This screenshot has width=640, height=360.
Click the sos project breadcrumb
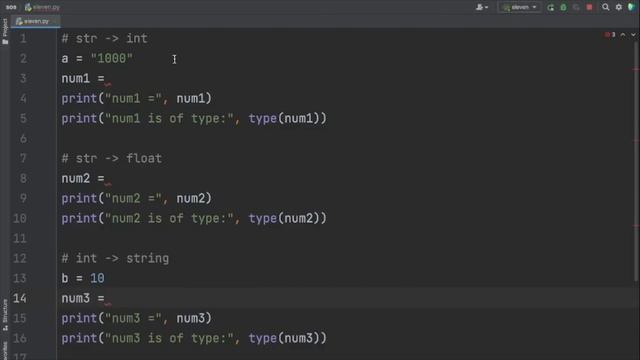pos(11,7)
